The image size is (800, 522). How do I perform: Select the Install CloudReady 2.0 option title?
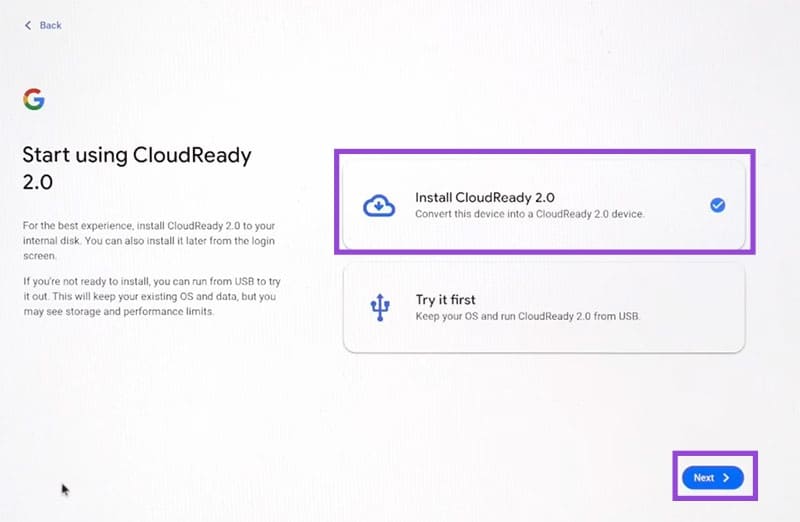point(485,197)
